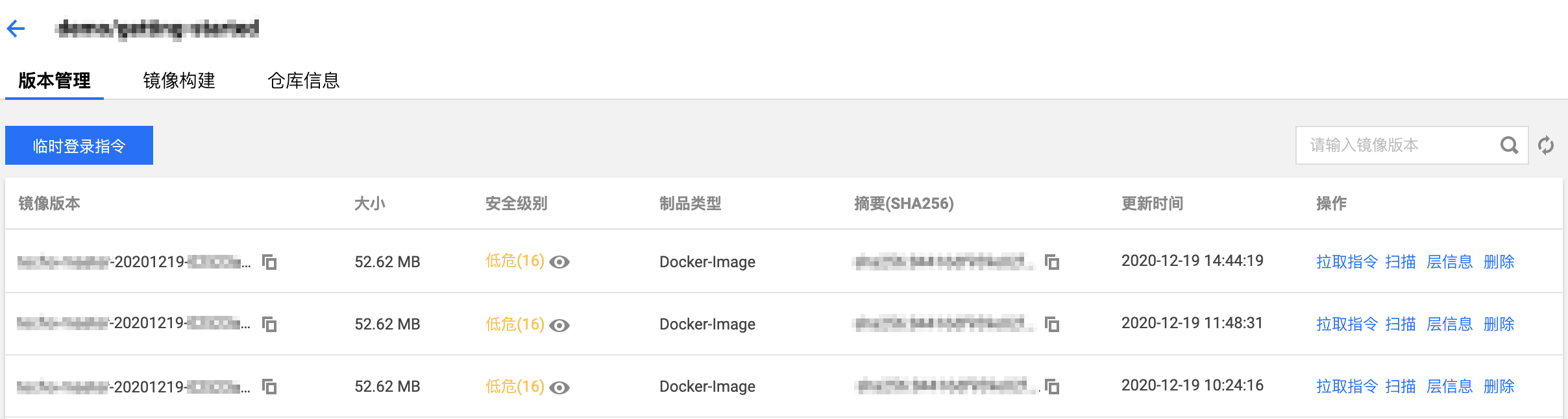Click the search magnifier icon
Image resolution: width=1568 pixels, height=419 pixels.
[1510, 145]
